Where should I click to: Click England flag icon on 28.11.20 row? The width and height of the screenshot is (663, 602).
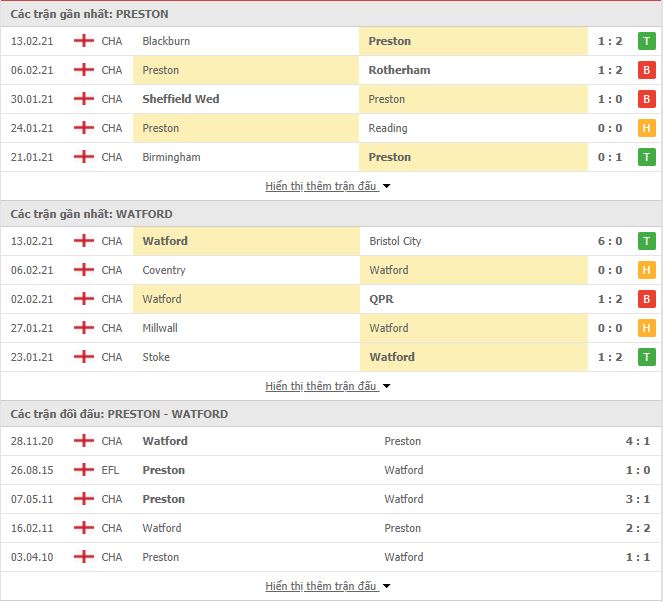(x=84, y=441)
